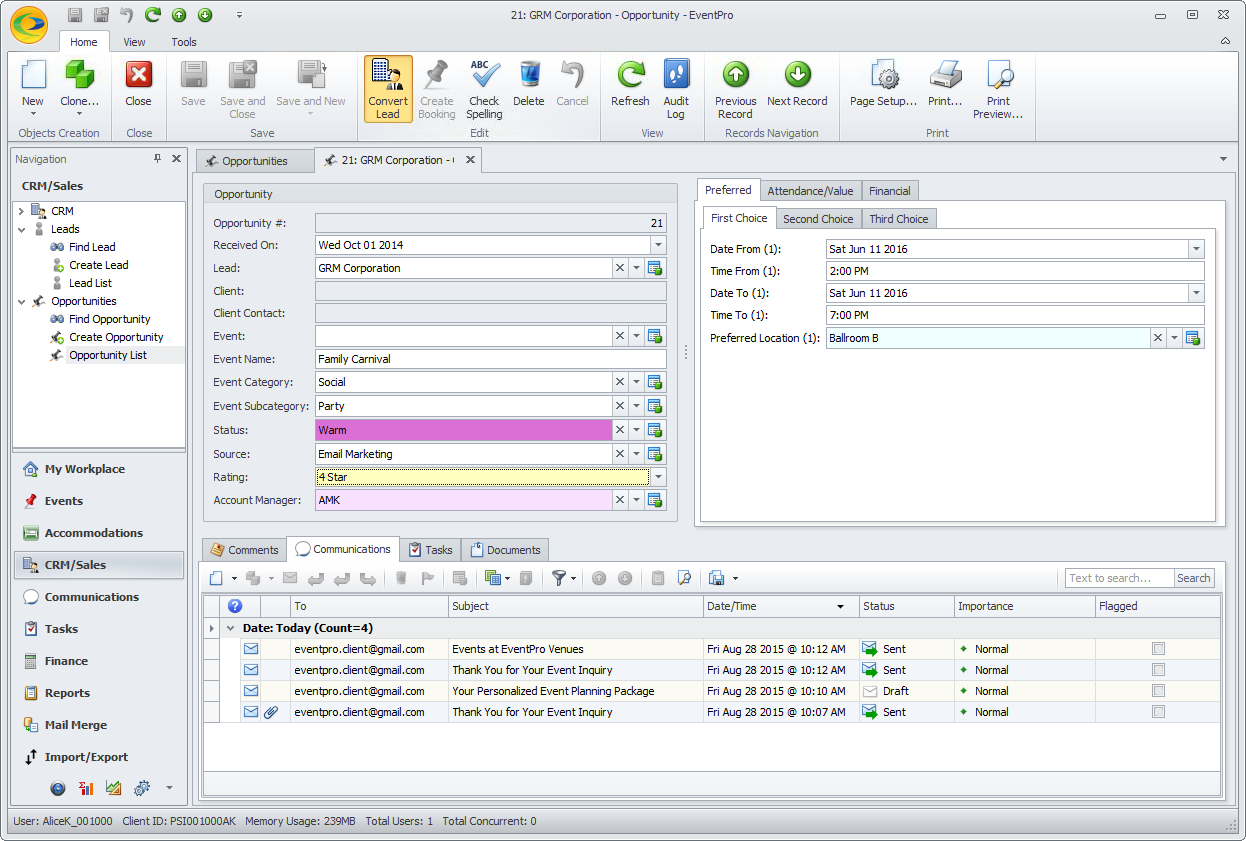Click the question mark column header icon

click(235, 606)
